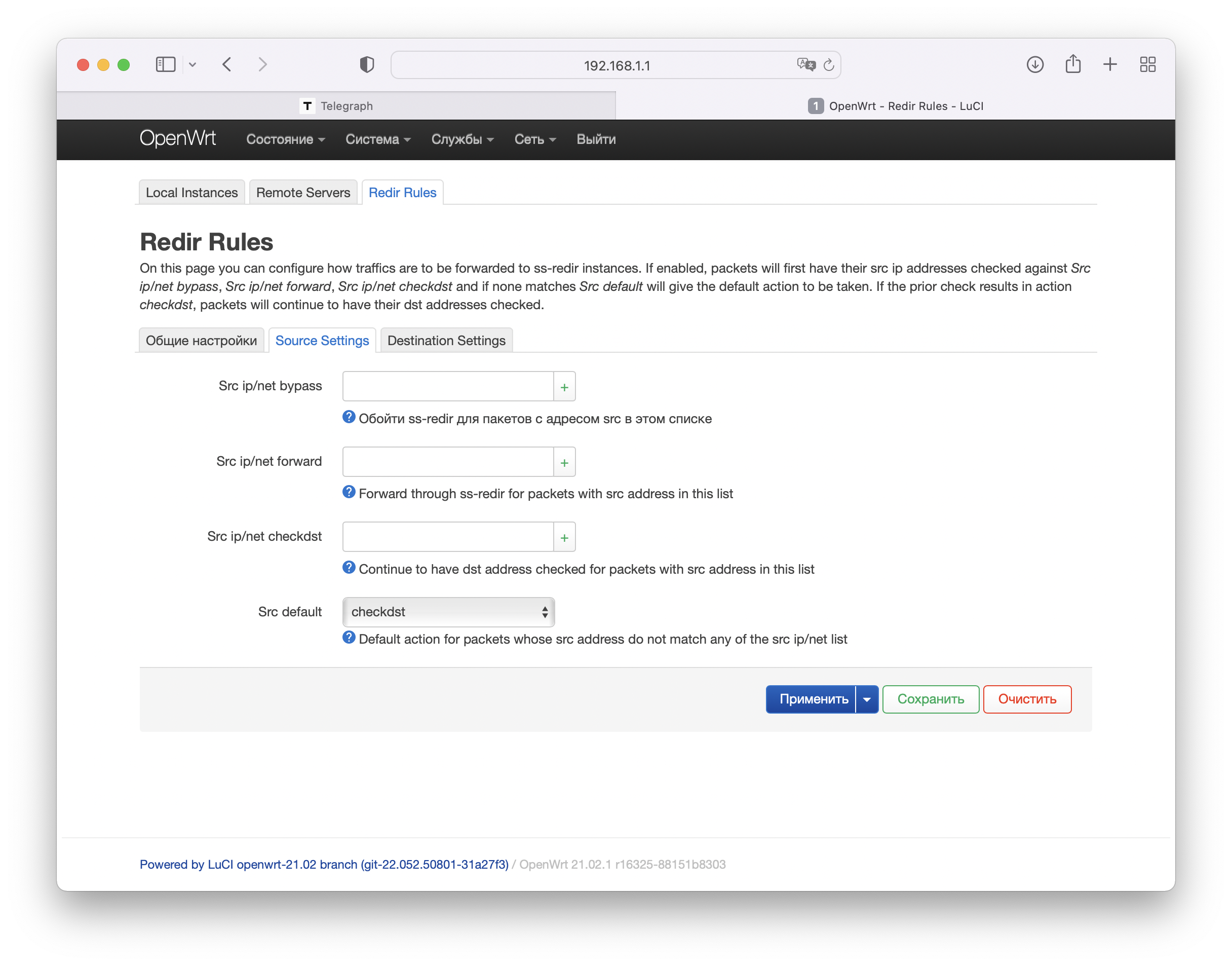Image resolution: width=1232 pixels, height=966 pixels.
Task: Open the Службы menu
Action: [x=462, y=140]
